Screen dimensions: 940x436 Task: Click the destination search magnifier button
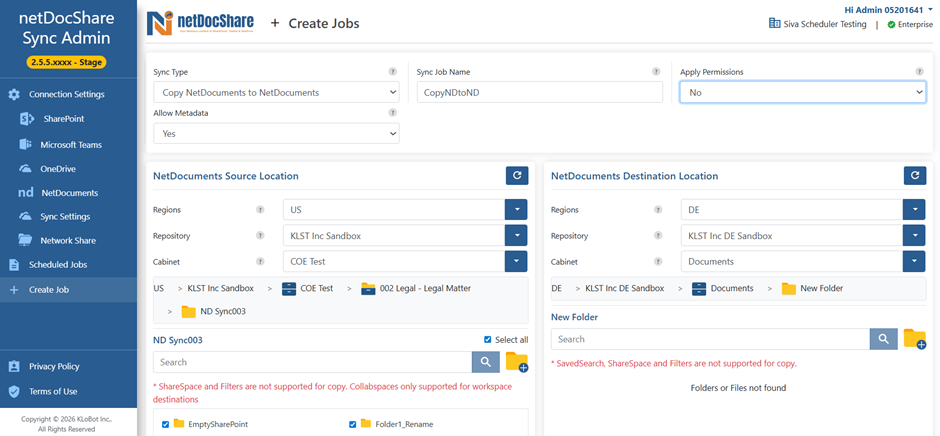(884, 339)
